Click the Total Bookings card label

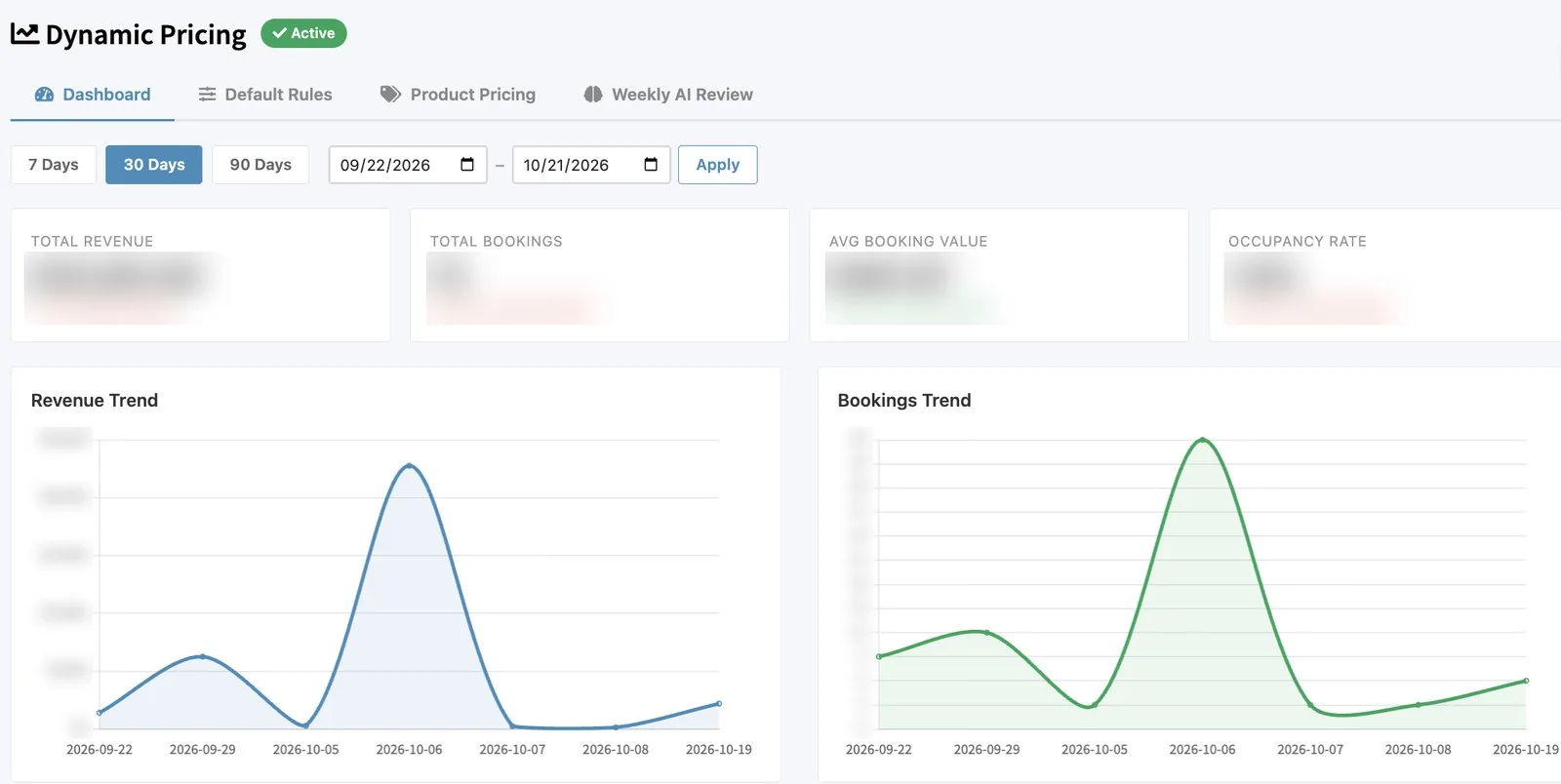pyautogui.click(x=497, y=241)
